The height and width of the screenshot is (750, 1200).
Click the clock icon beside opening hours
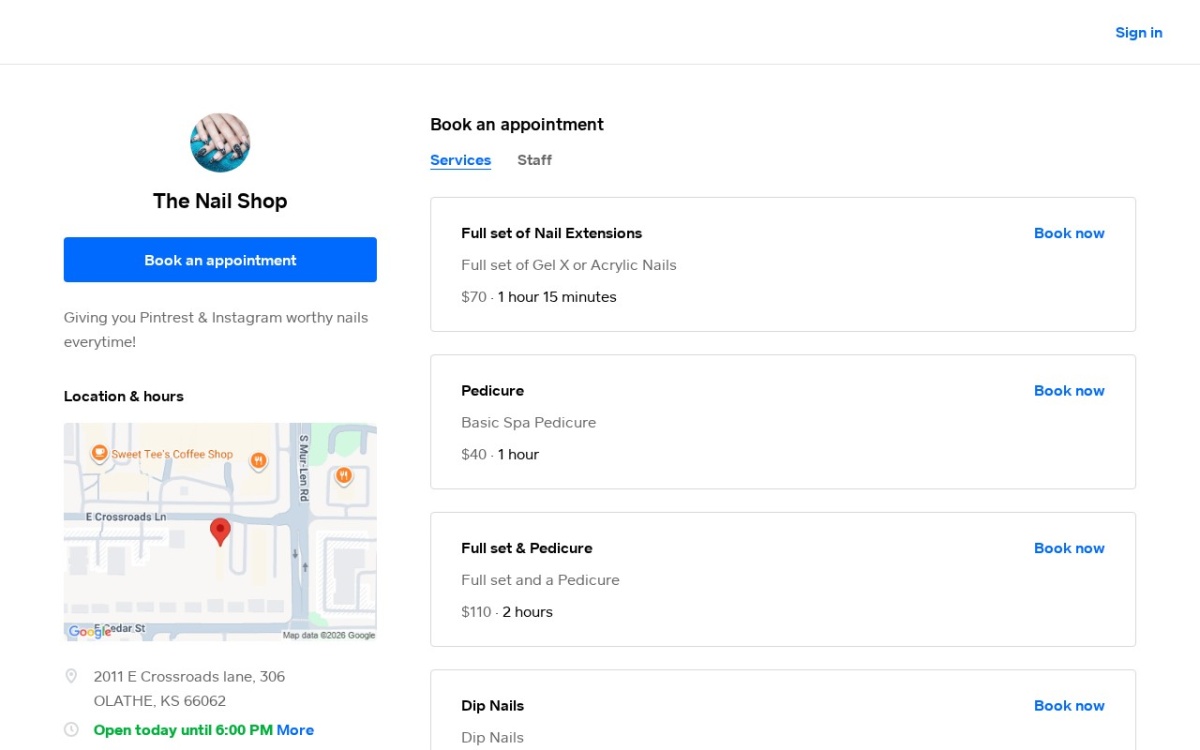click(x=71, y=730)
